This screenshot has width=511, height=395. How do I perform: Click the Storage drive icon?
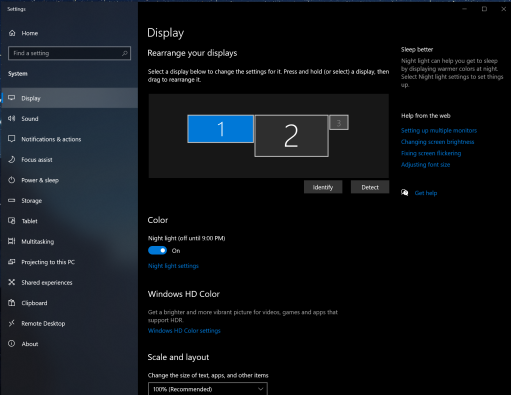12,200
